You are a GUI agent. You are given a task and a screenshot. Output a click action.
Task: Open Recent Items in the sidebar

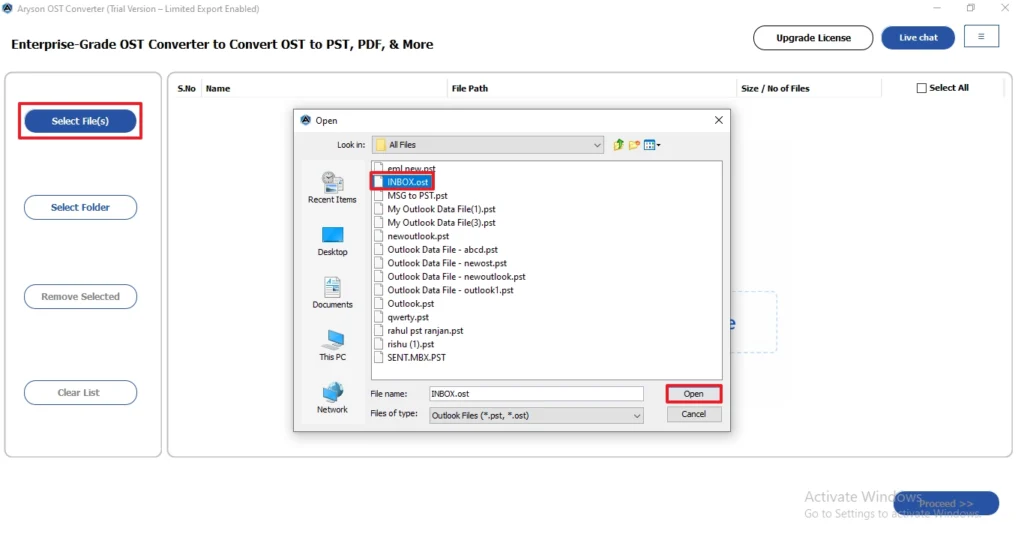tap(332, 188)
